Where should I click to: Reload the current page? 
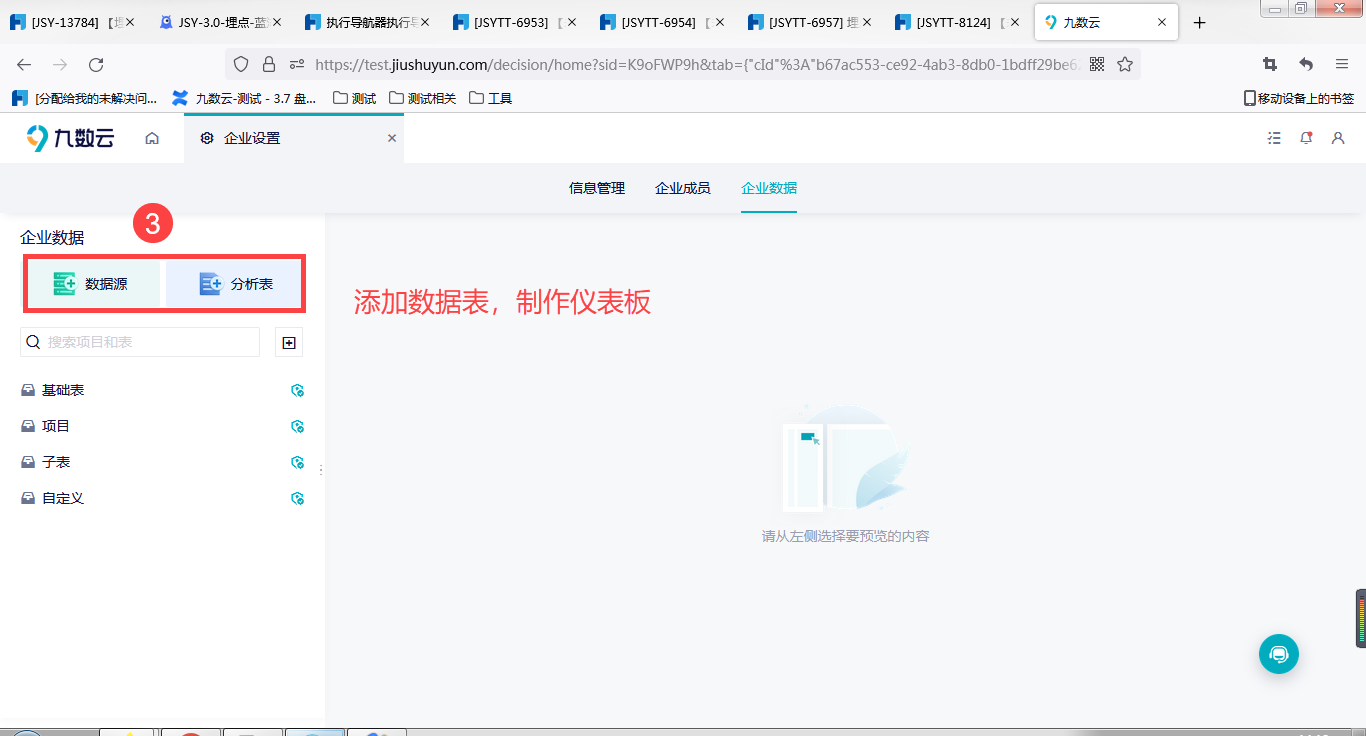[x=96, y=64]
